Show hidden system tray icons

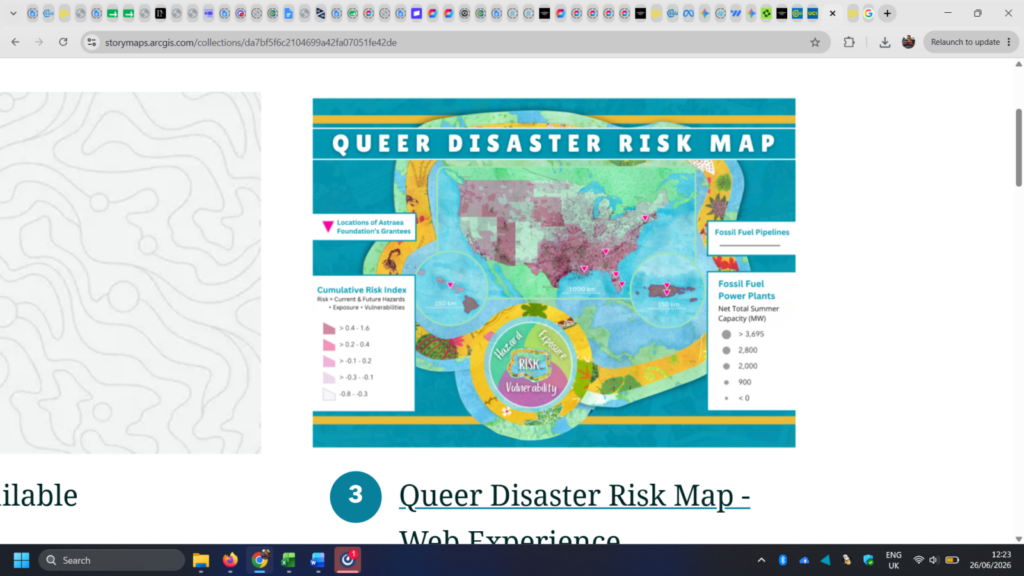(x=761, y=560)
